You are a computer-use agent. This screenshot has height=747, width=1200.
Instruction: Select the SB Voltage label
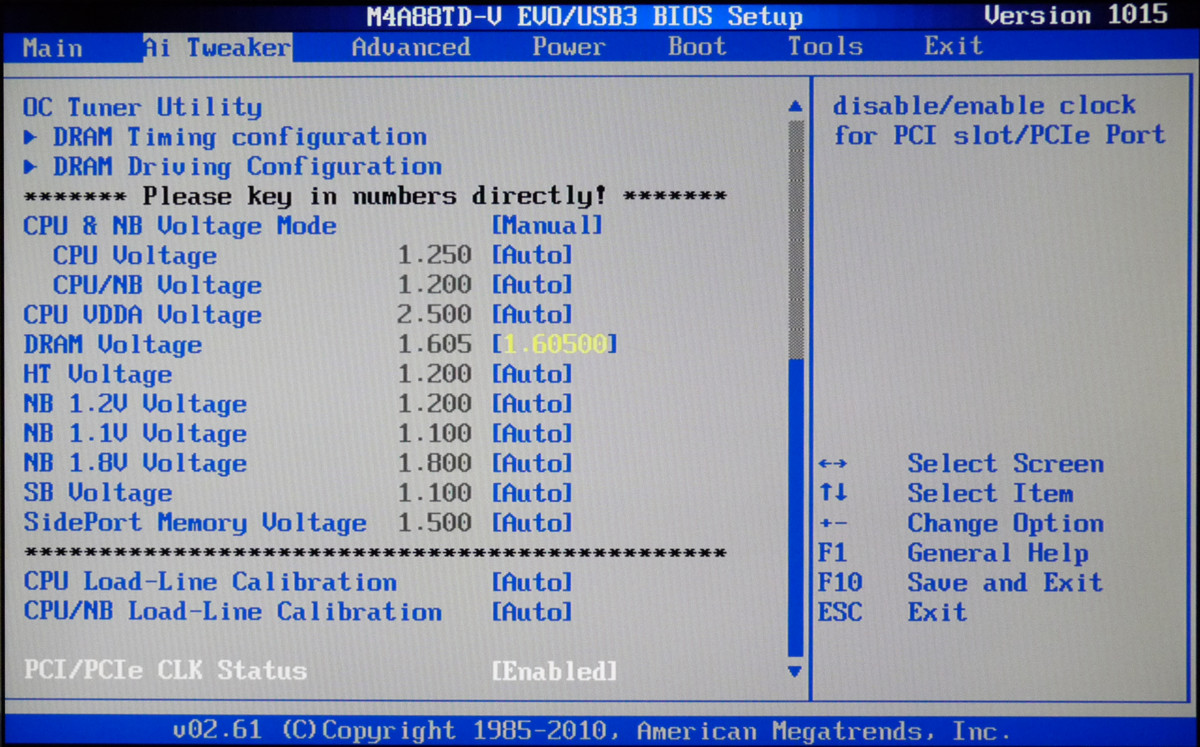coord(97,493)
